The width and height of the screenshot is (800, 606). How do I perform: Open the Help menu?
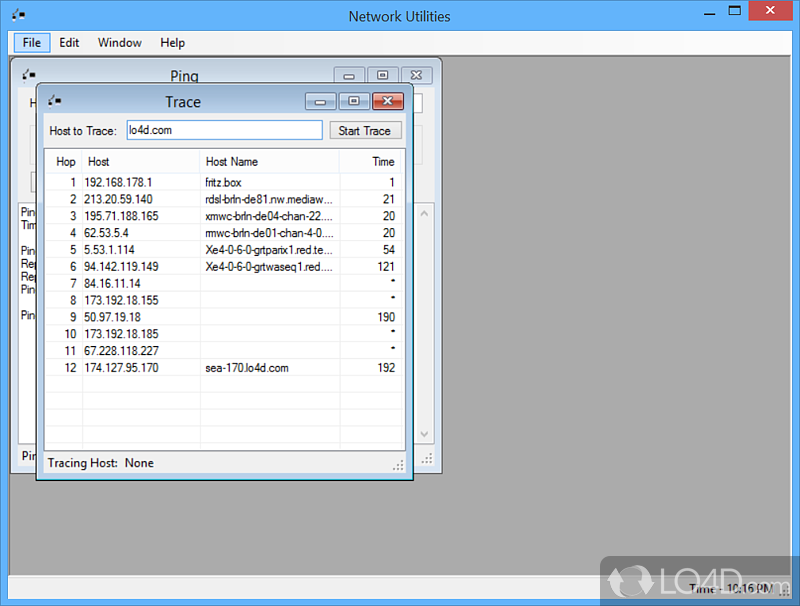click(172, 43)
